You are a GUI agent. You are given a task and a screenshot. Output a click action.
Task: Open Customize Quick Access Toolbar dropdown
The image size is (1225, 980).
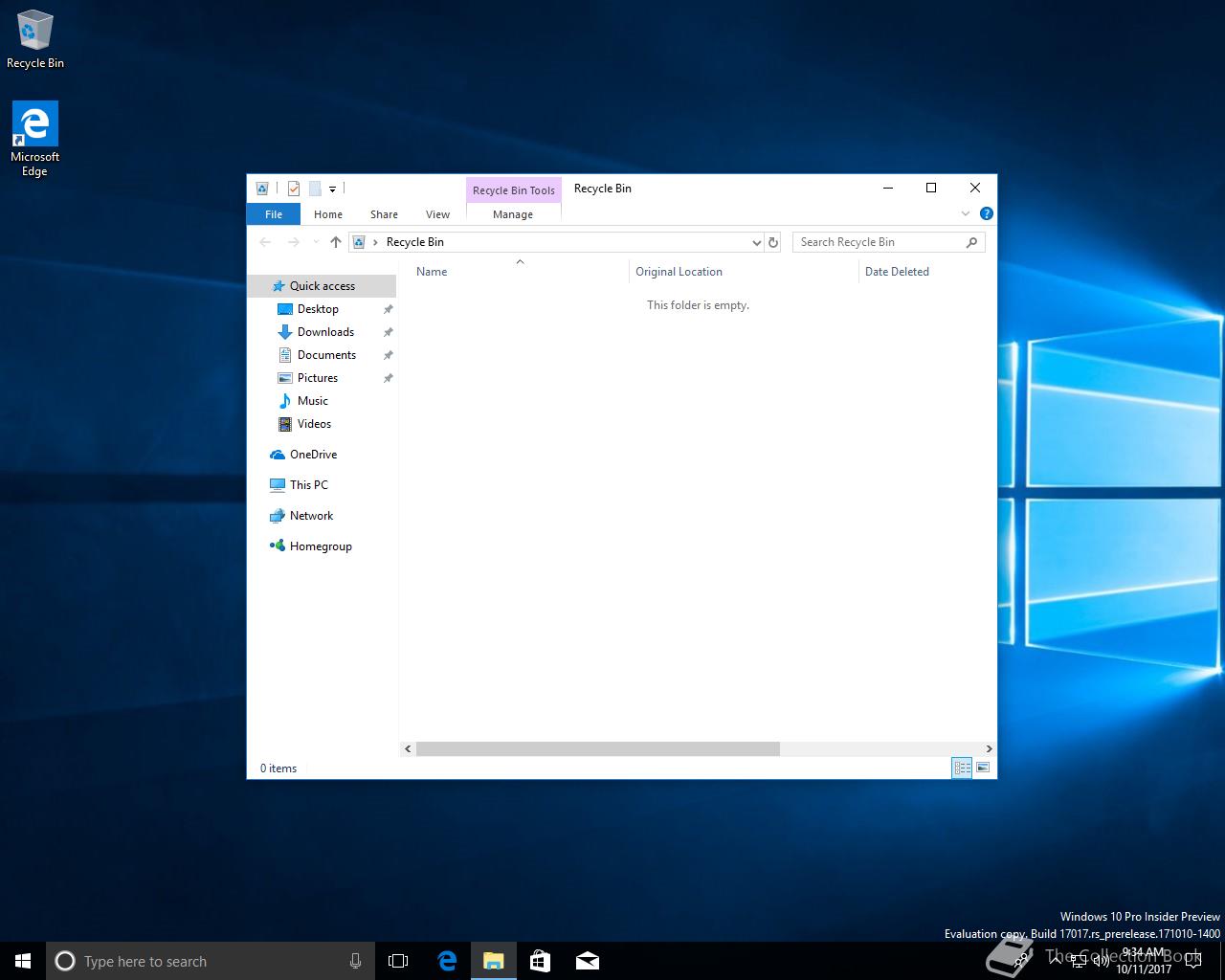point(332,189)
